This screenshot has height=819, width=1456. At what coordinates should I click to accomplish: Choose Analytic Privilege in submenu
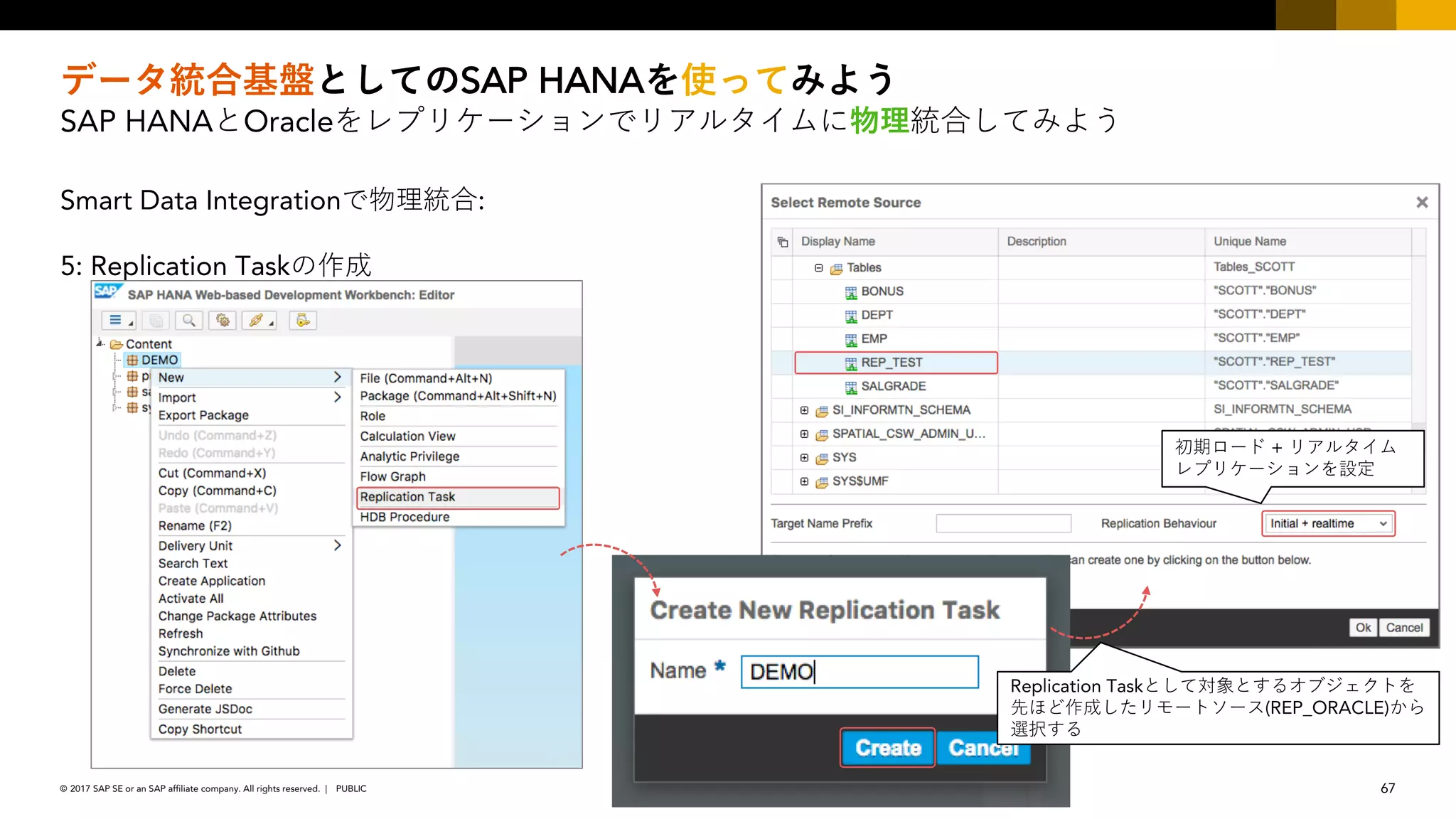458,456
